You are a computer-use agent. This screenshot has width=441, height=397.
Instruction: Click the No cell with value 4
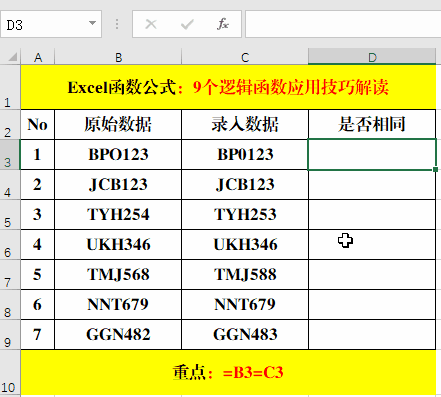[x=38, y=244]
